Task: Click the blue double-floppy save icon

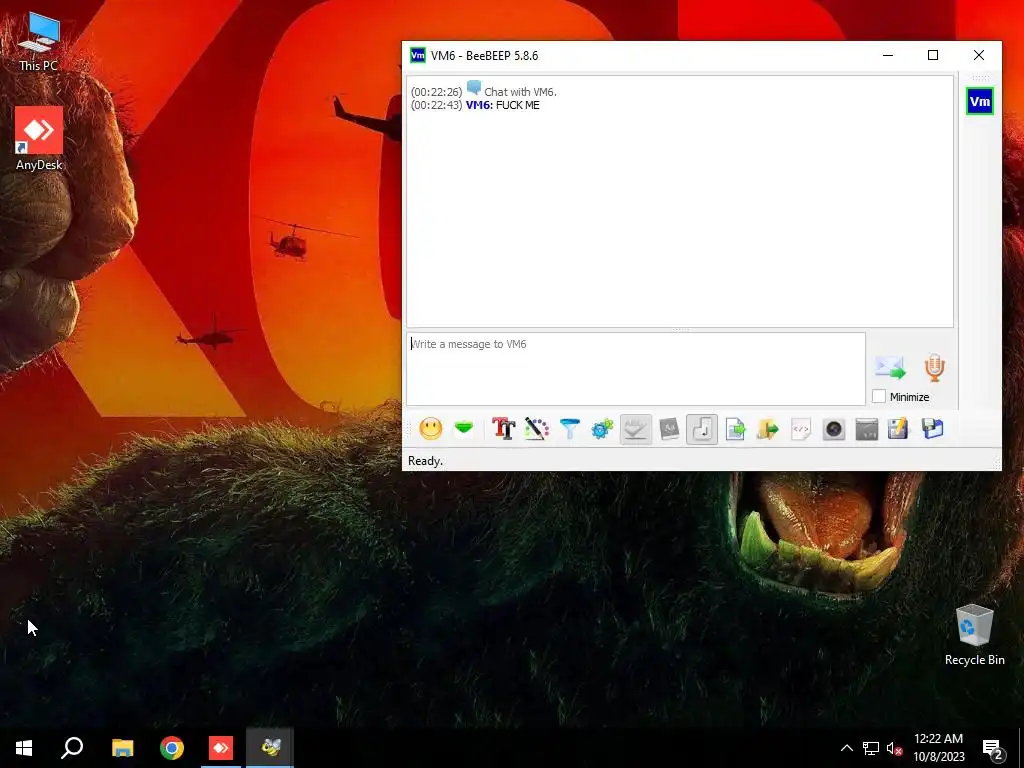Action: pyautogui.click(x=933, y=429)
